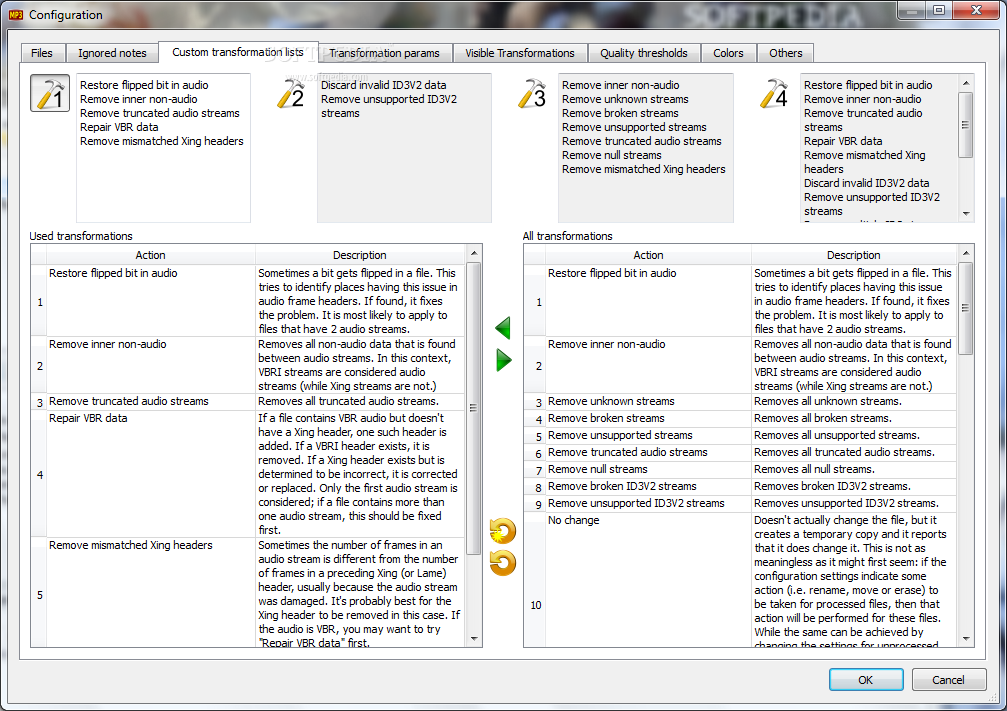Viewport: 1007px width, 711px height.
Task: Click 'Remove null streams' in list 3
Action: tap(611, 155)
